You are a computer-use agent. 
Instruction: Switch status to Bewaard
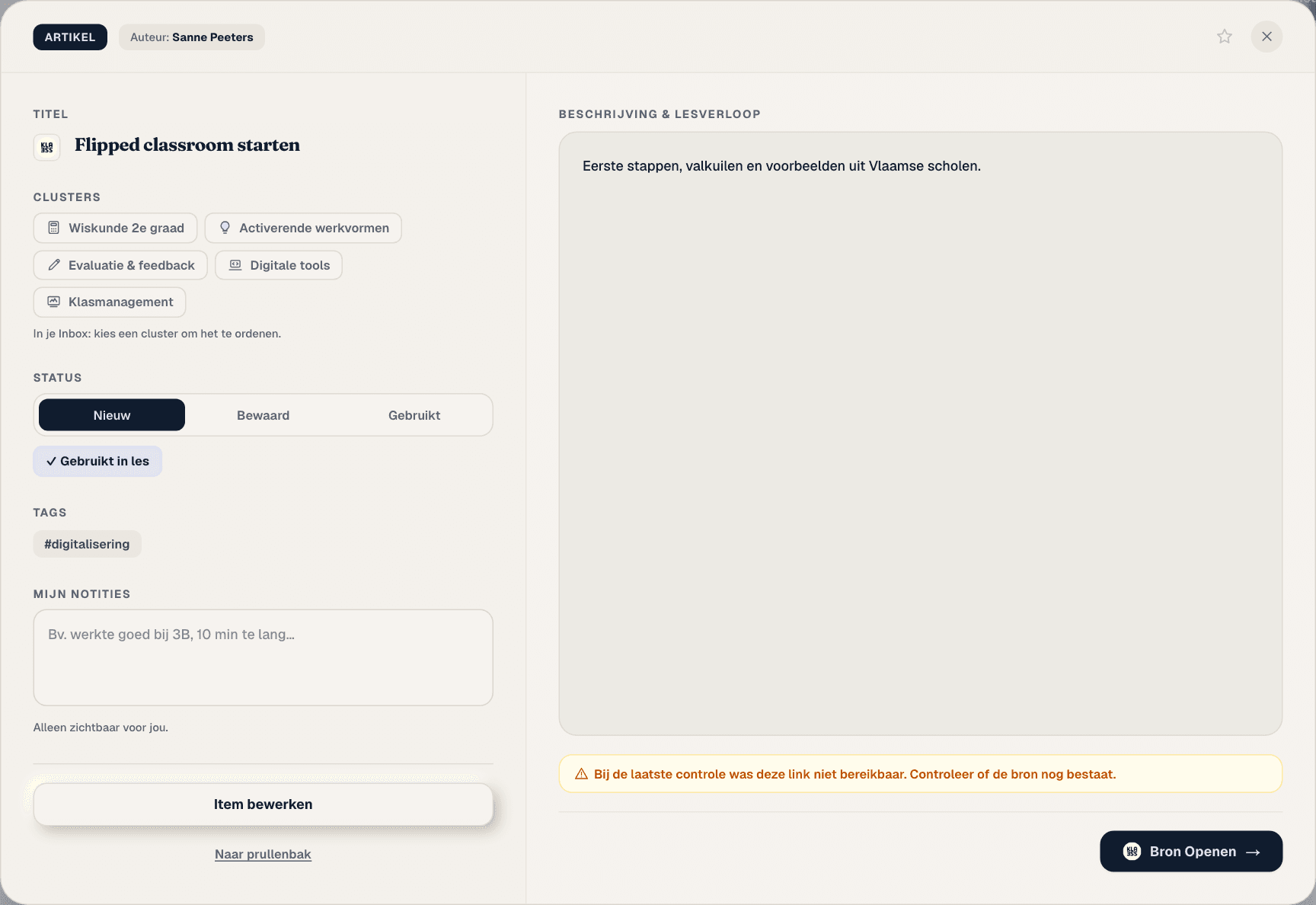pos(263,415)
